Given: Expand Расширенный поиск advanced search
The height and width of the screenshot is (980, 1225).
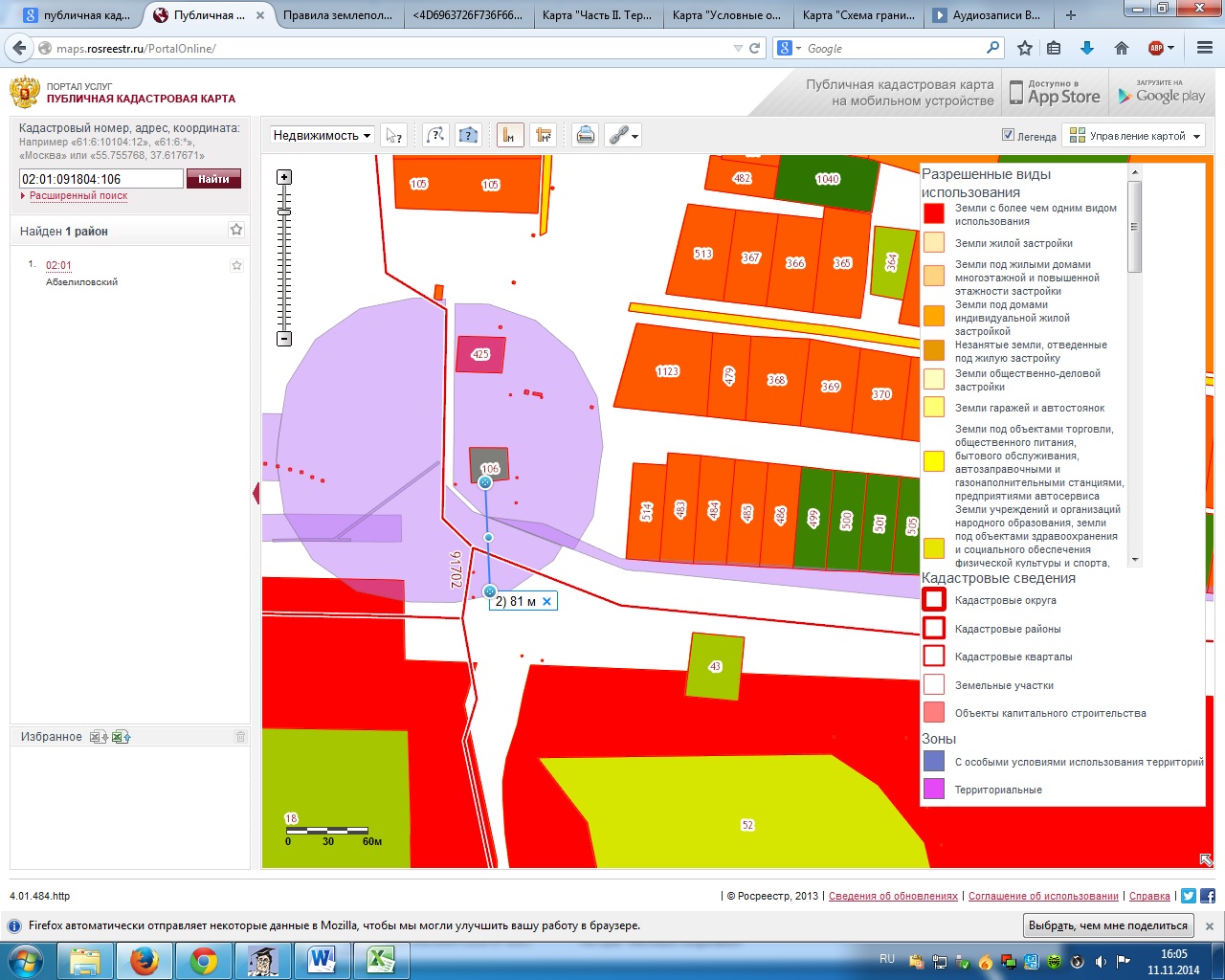Looking at the screenshot, I should 78,196.
